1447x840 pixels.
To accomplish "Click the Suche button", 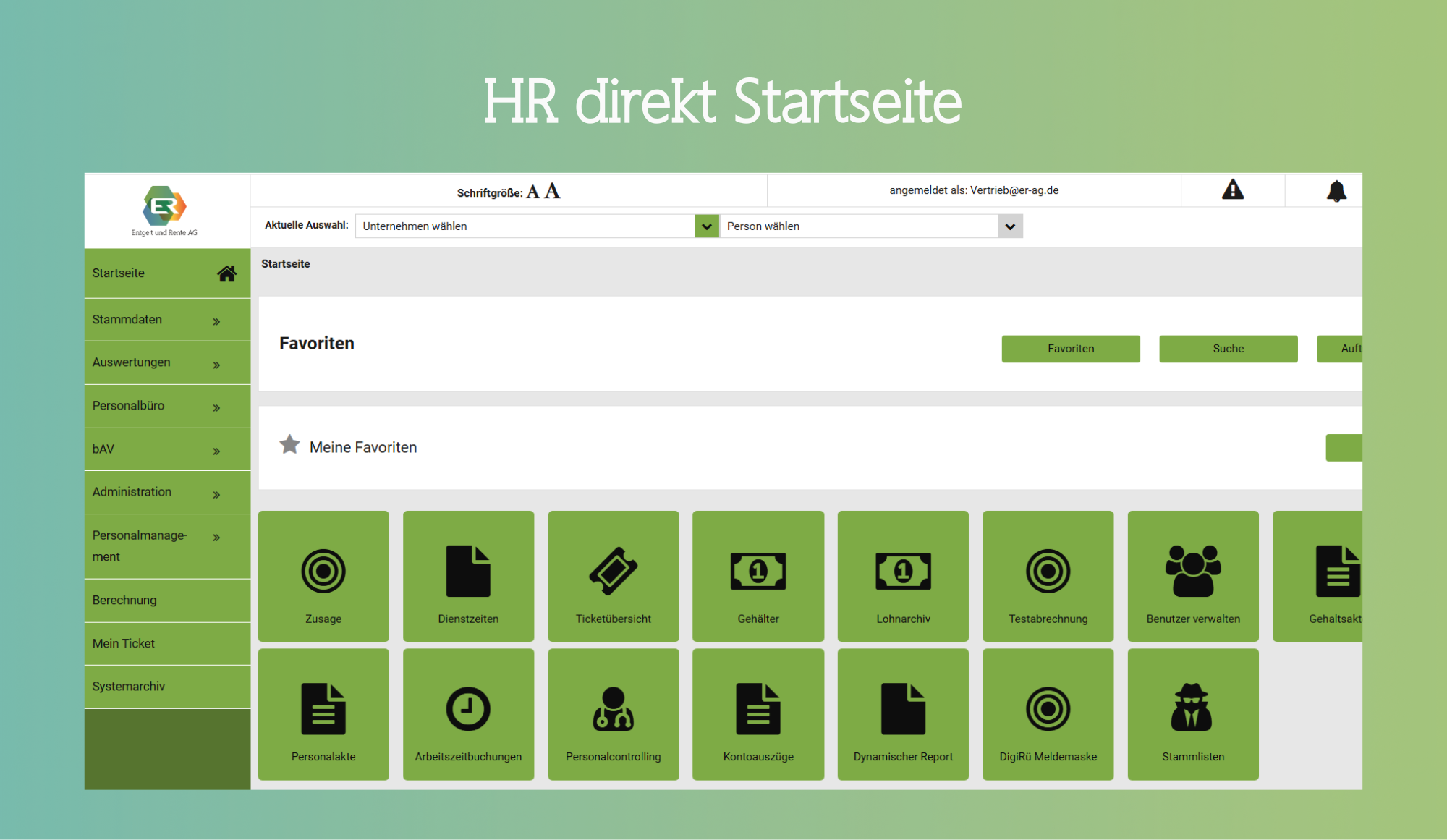I will pyautogui.click(x=1228, y=349).
